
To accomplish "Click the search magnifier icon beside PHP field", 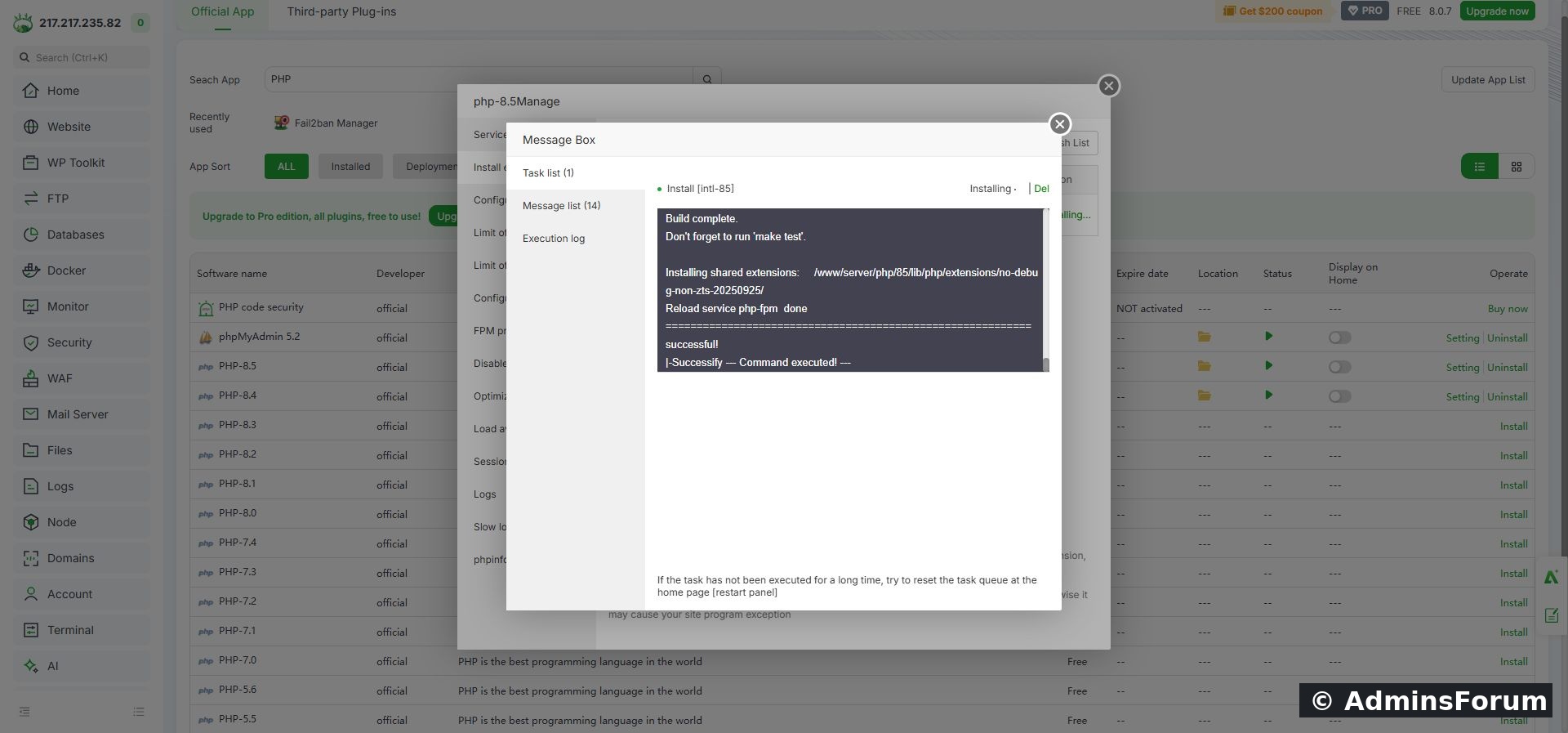I will coord(707,79).
